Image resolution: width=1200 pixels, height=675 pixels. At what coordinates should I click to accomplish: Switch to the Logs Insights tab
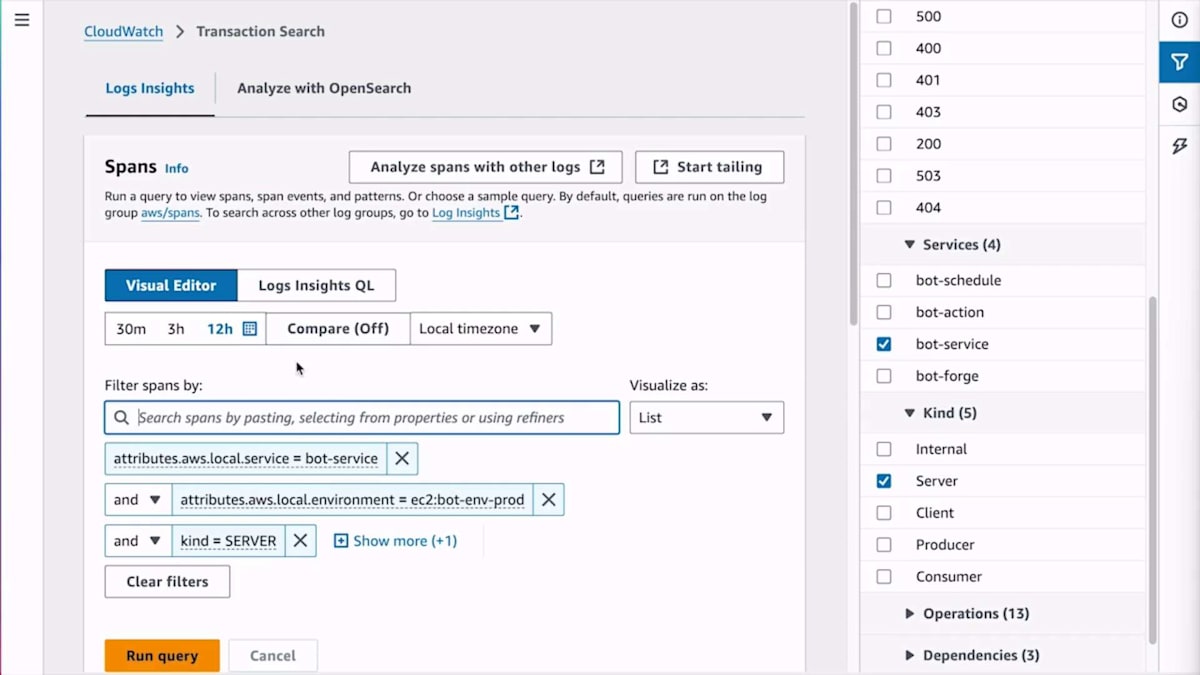tap(150, 88)
